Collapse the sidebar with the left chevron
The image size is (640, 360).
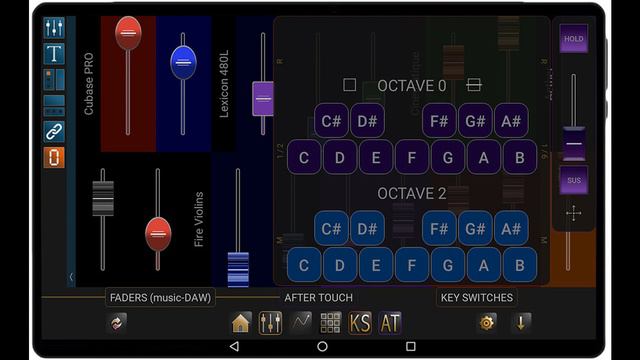pyautogui.click(x=71, y=277)
